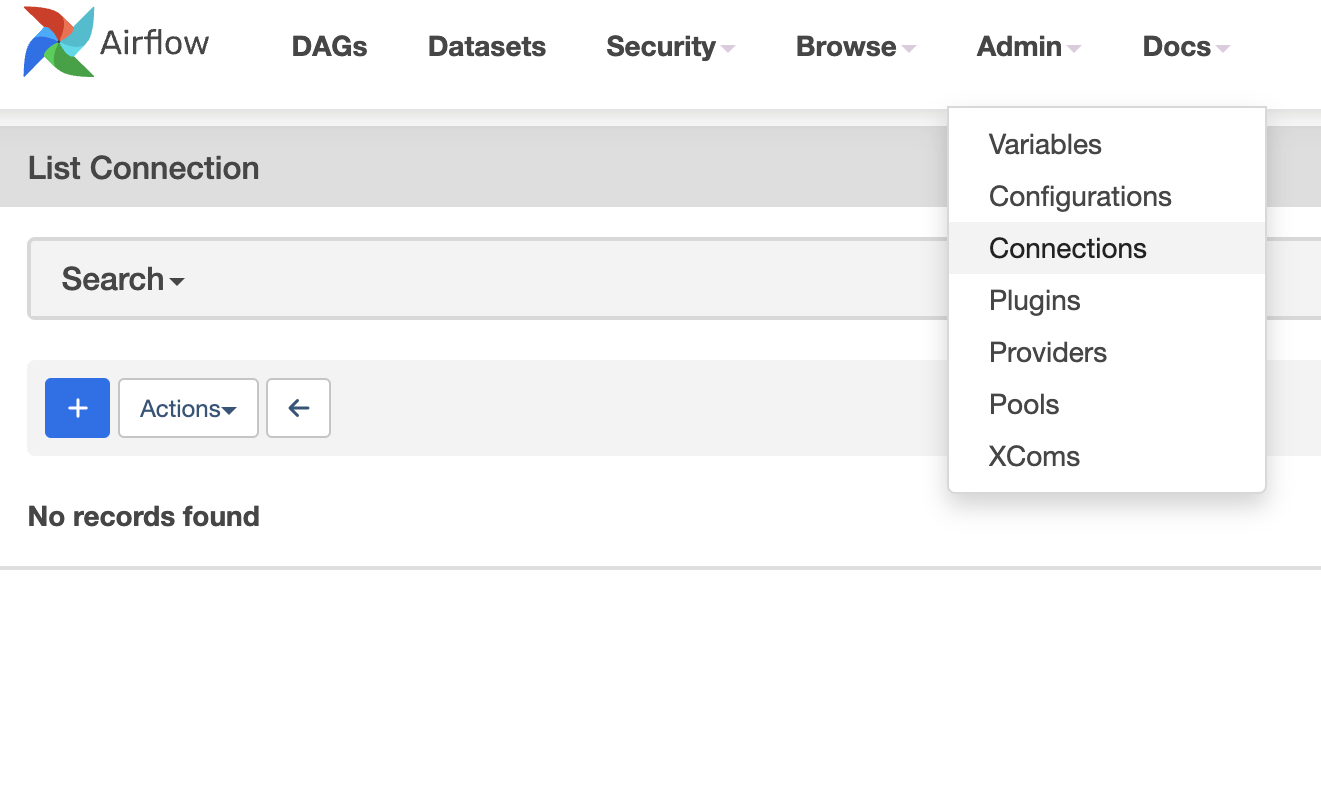This screenshot has height=796, width=1321.
Task: Open XComs from Admin menu
Action: (1034, 456)
